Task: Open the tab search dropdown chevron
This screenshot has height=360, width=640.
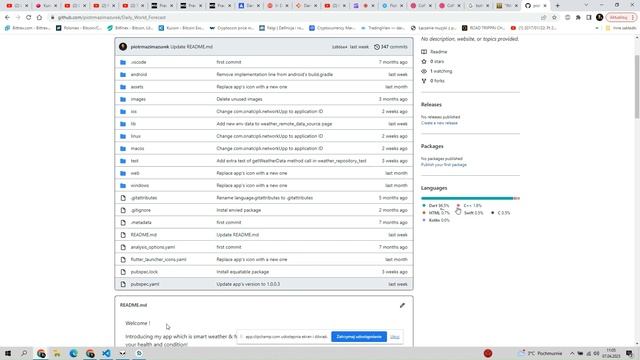Action: coord(586,5)
